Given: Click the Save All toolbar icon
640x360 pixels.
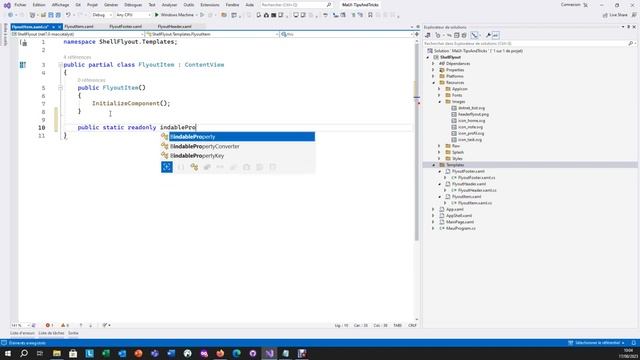Looking at the screenshot, I should tap(58, 15).
